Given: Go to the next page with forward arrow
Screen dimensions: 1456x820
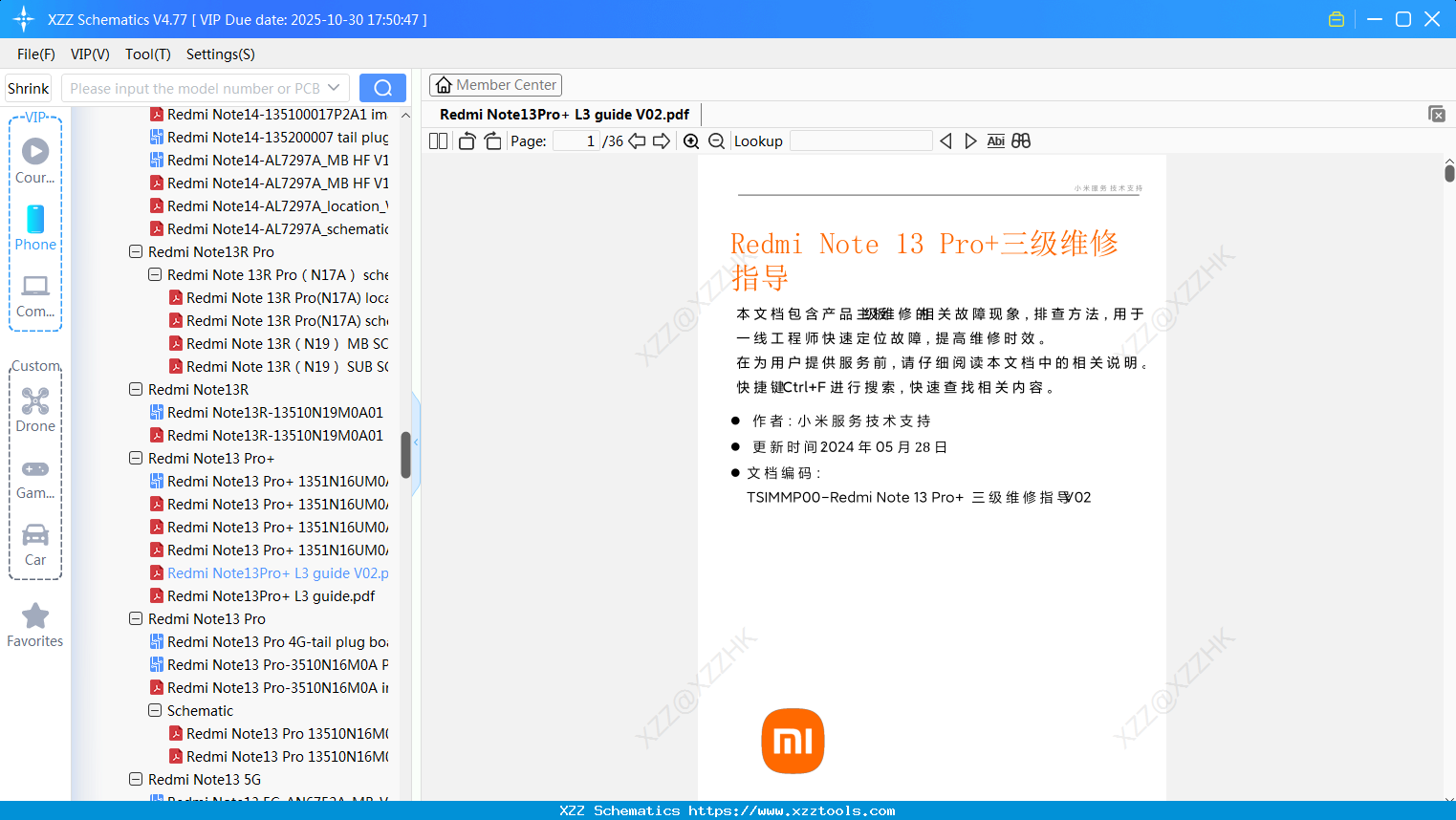Looking at the screenshot, I should [662, 140].
